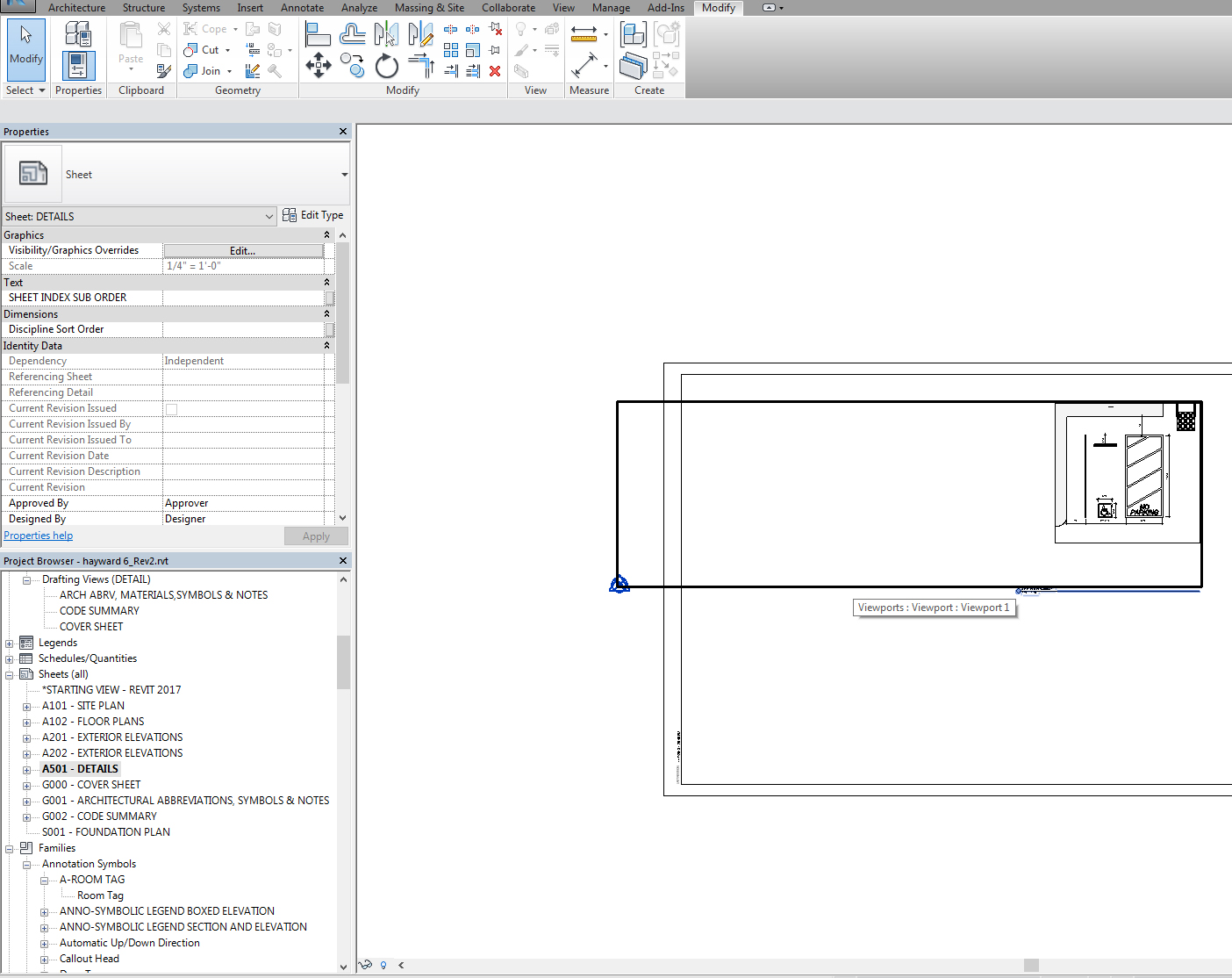1232x978 pixels.
Task: Expand the Legends tree node
Action: point(10,644)
